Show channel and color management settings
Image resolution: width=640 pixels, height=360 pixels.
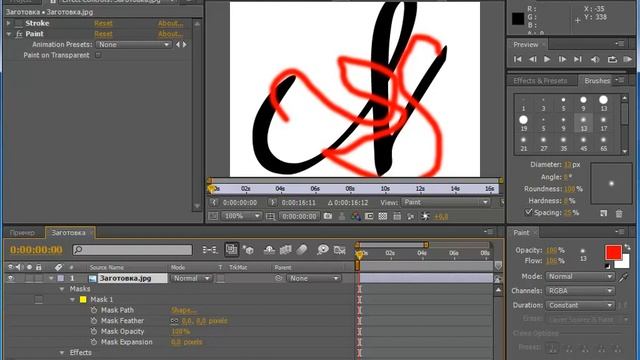(x=356, y=216)
